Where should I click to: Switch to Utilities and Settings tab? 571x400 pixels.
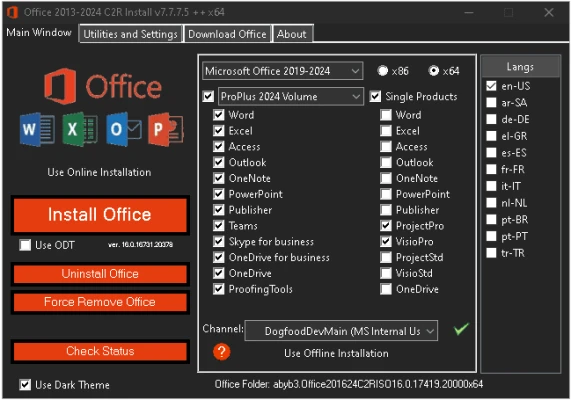click(x=130, y=34)
